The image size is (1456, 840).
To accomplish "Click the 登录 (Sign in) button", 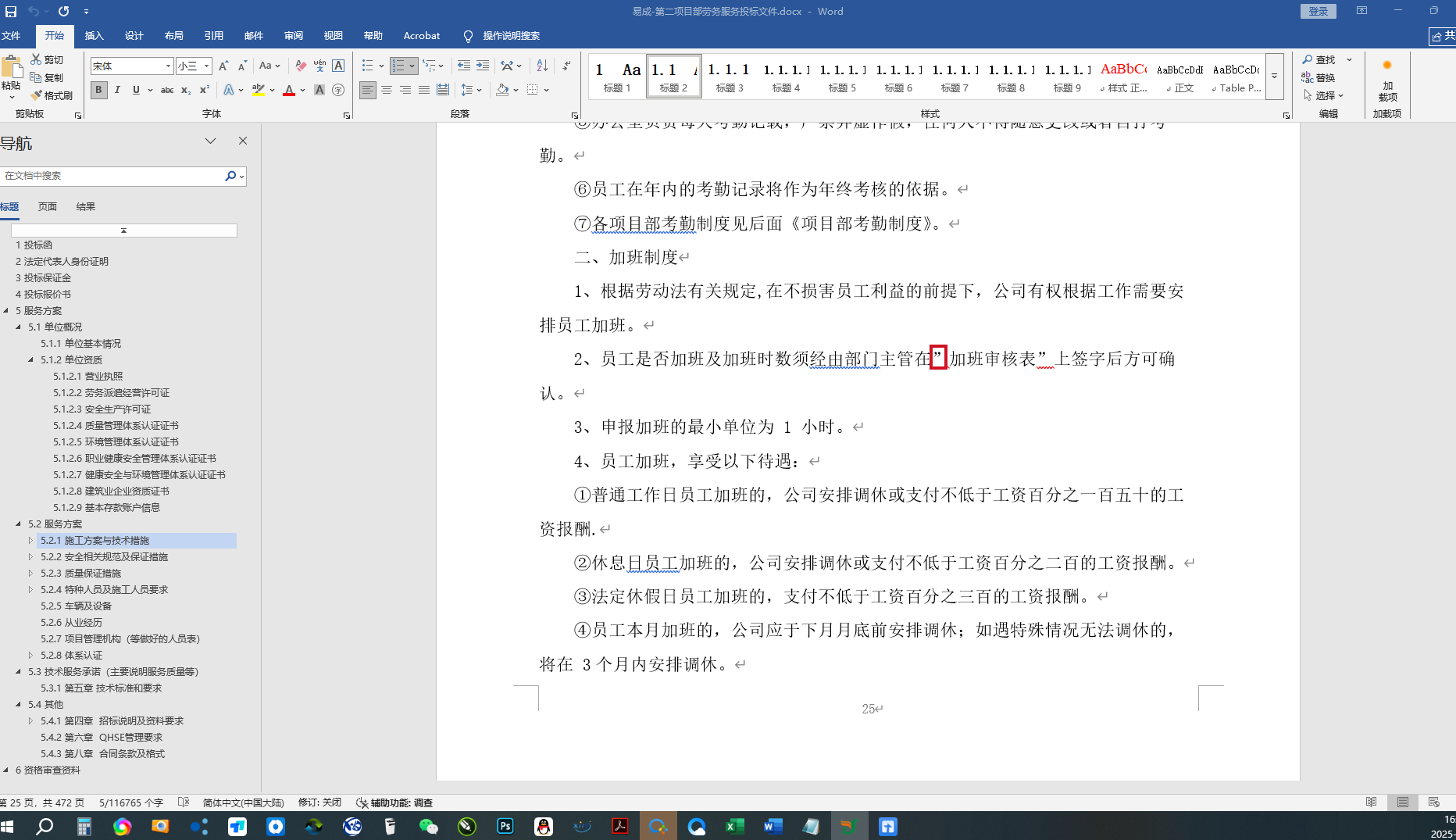I will click(x=1319, y=11).
